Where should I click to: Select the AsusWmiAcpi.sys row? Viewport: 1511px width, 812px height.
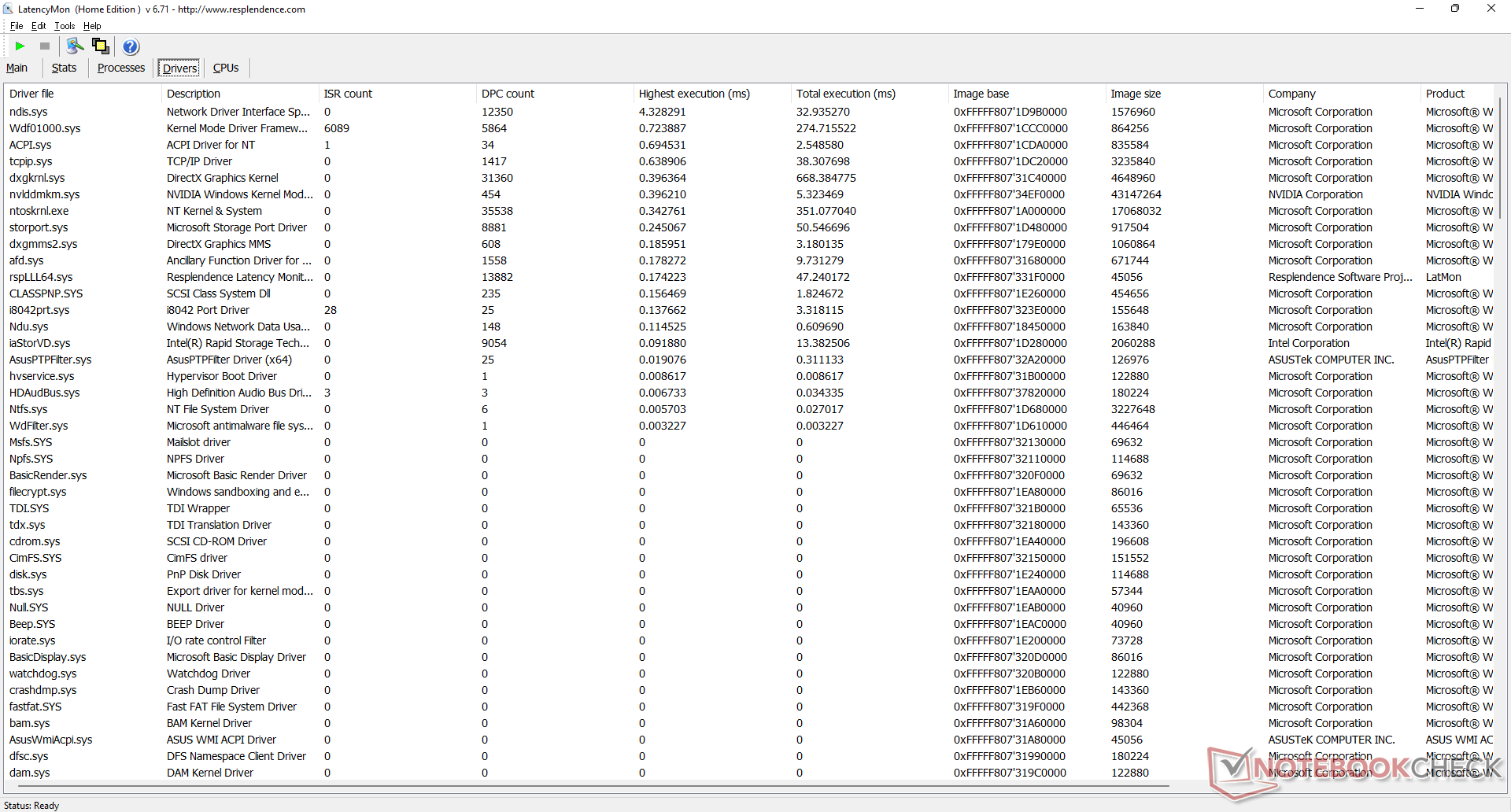coord(749,740)
